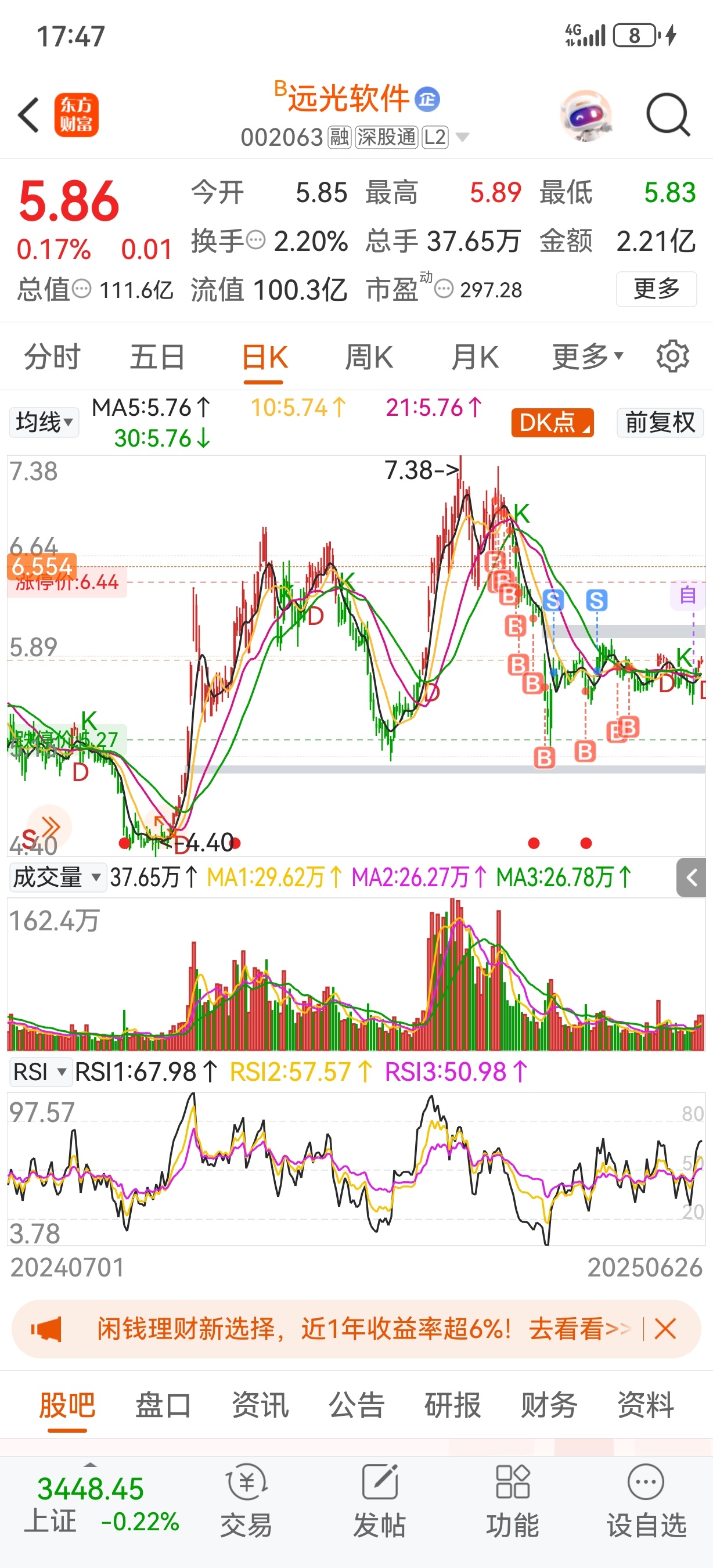
Task: Switch to 月K chart tab
Action: tap(474, 357)
